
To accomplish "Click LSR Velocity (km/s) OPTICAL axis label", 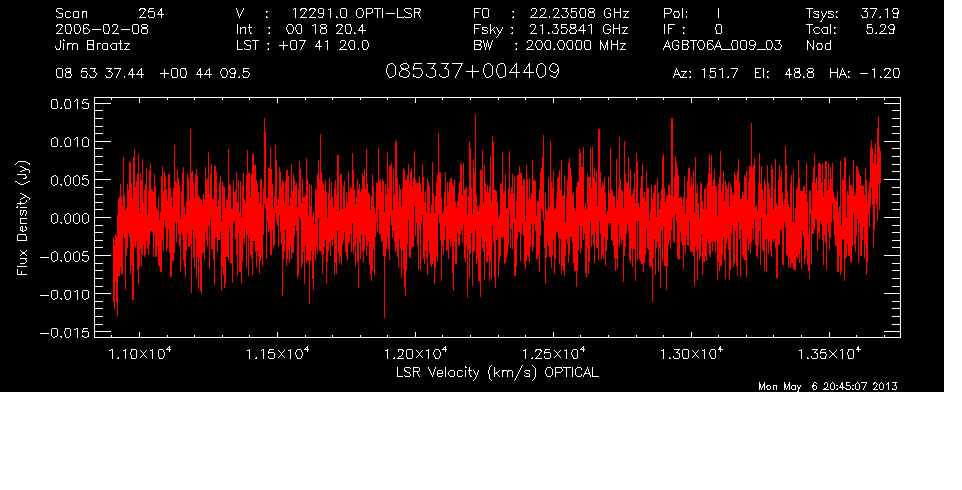I will (x=497, y=372).
